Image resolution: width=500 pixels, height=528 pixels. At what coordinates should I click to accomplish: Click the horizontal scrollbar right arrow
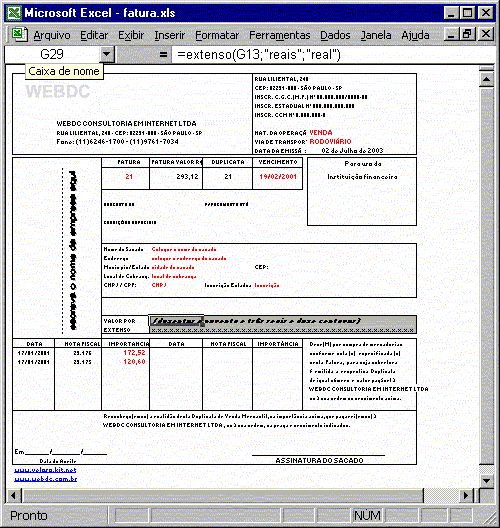point(467,496)
